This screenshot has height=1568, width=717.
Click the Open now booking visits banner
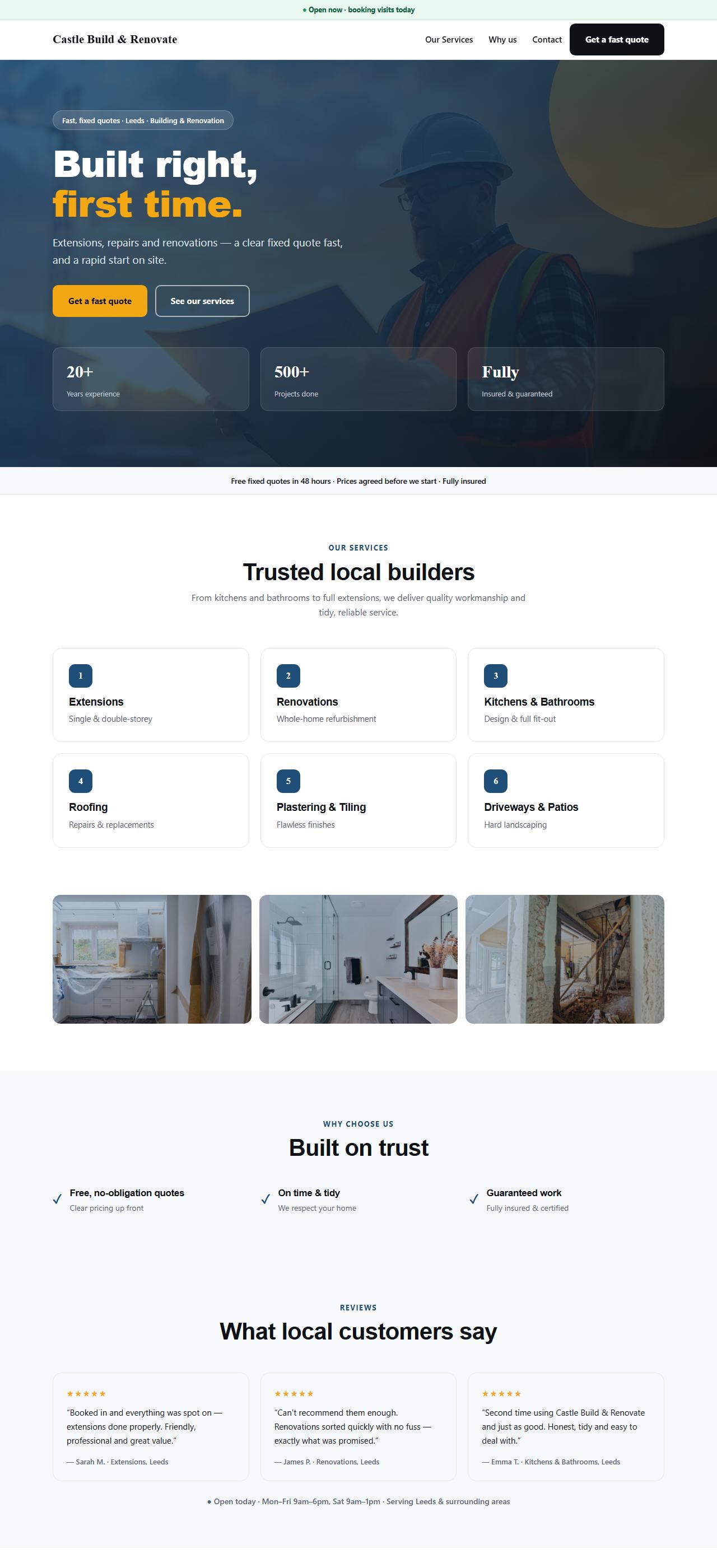tap(358, 10)
